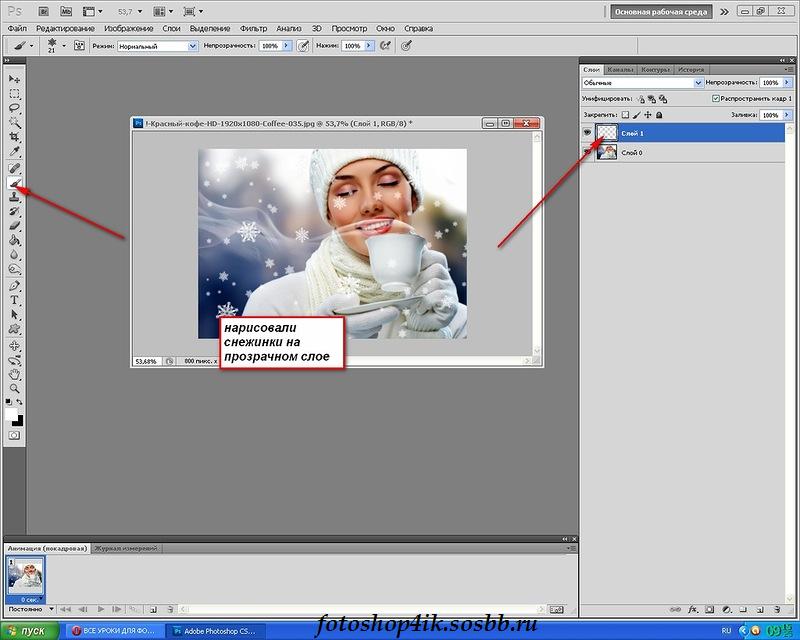Select the Horizontal Type tool
Screen dimensions: 800x640
click(15, 300)
